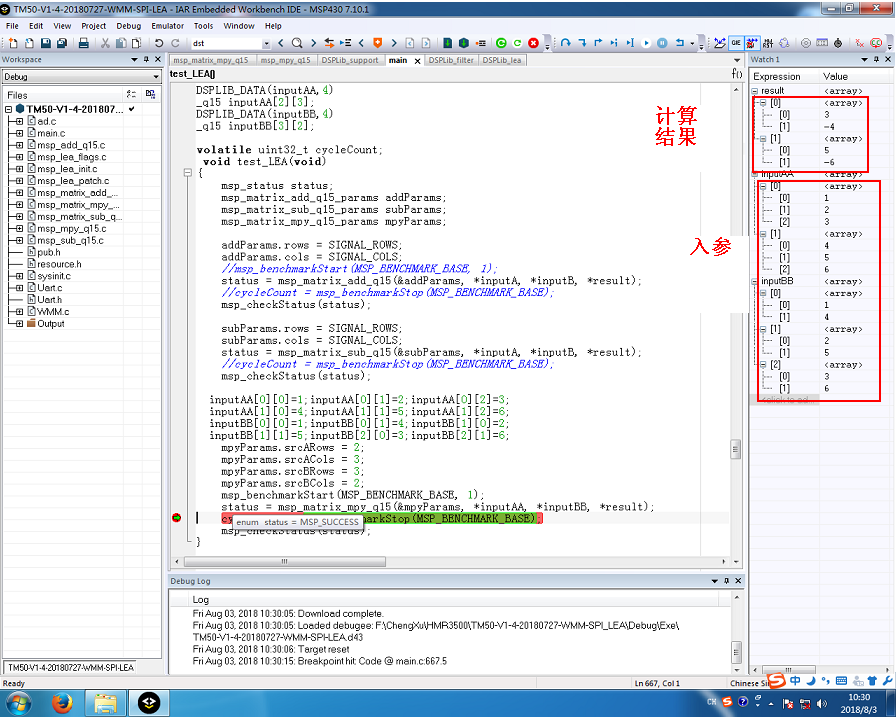Viewport: 896px width, 717px height.
Task: Click the Expression column header in Watch
Action: pyautogui.click(x=777, y=76)
